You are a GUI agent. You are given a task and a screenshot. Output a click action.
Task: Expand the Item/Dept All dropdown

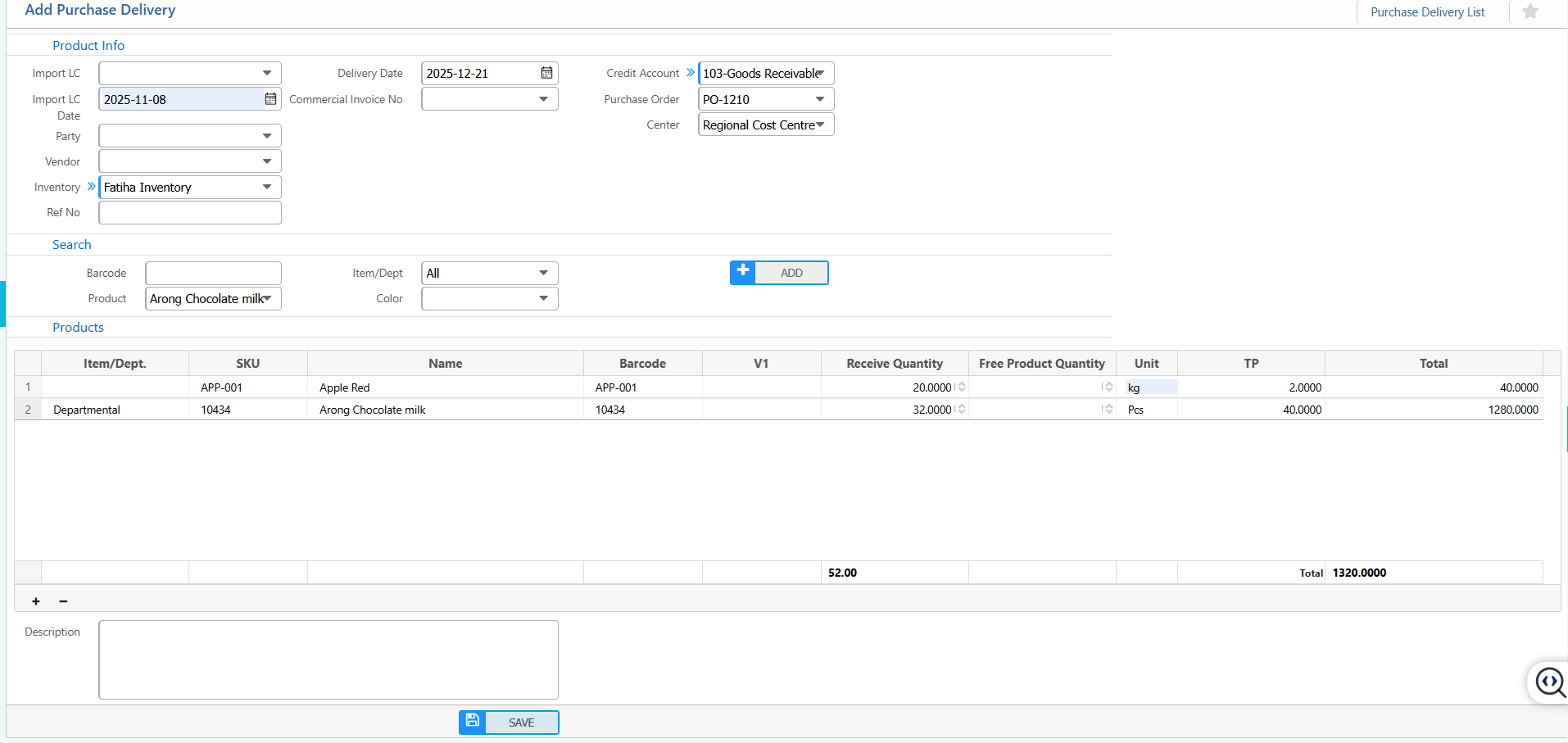click(543, 273)
